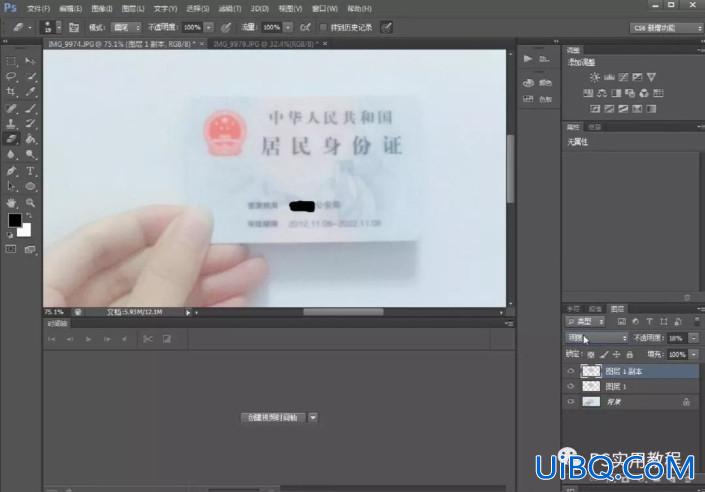Toggle layer filtering switch
This screenshot has height=492, width=705.
[697, 322]
